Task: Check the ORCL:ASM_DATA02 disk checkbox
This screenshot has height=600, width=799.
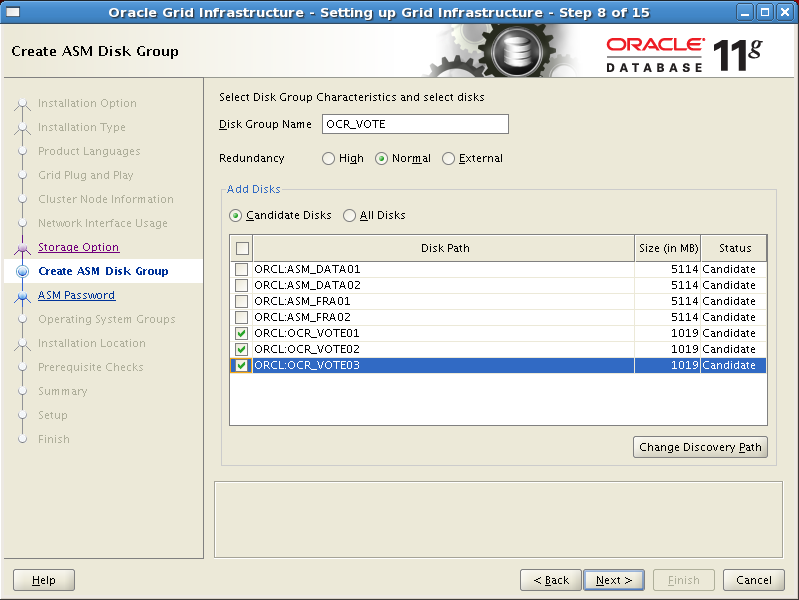Action: click(242, 285)
